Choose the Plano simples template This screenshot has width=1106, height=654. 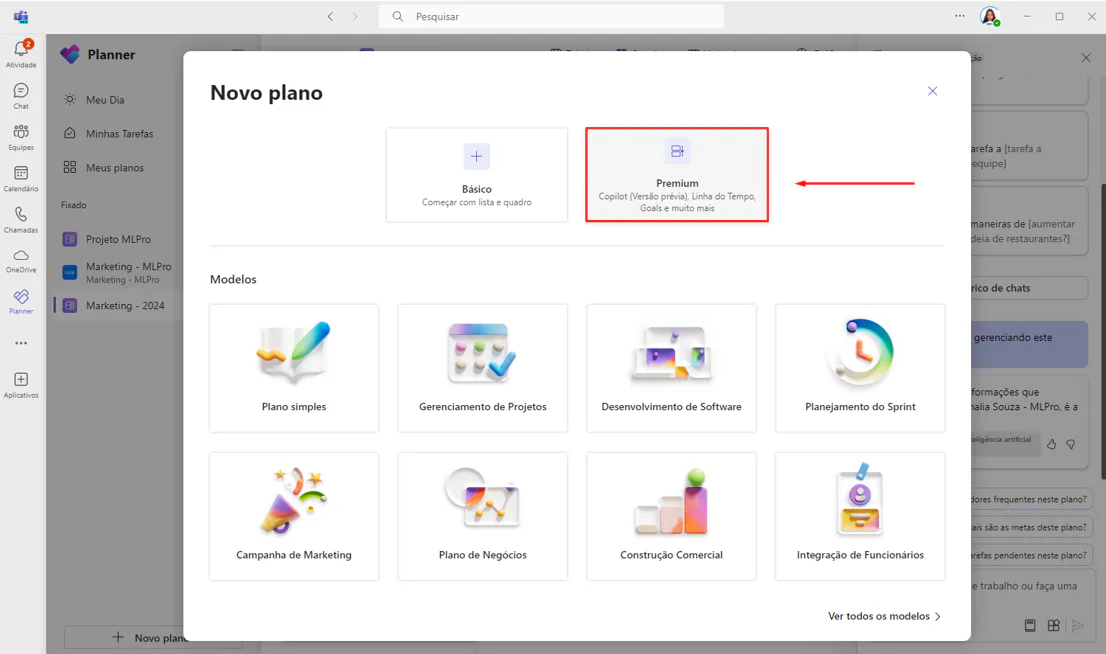[x=294, y=368]
